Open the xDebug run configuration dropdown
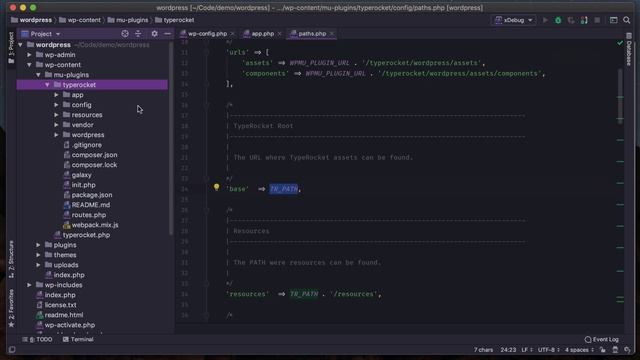Image resolution: width=640 pixels, height=360 pixels. [x=513, y=20]
